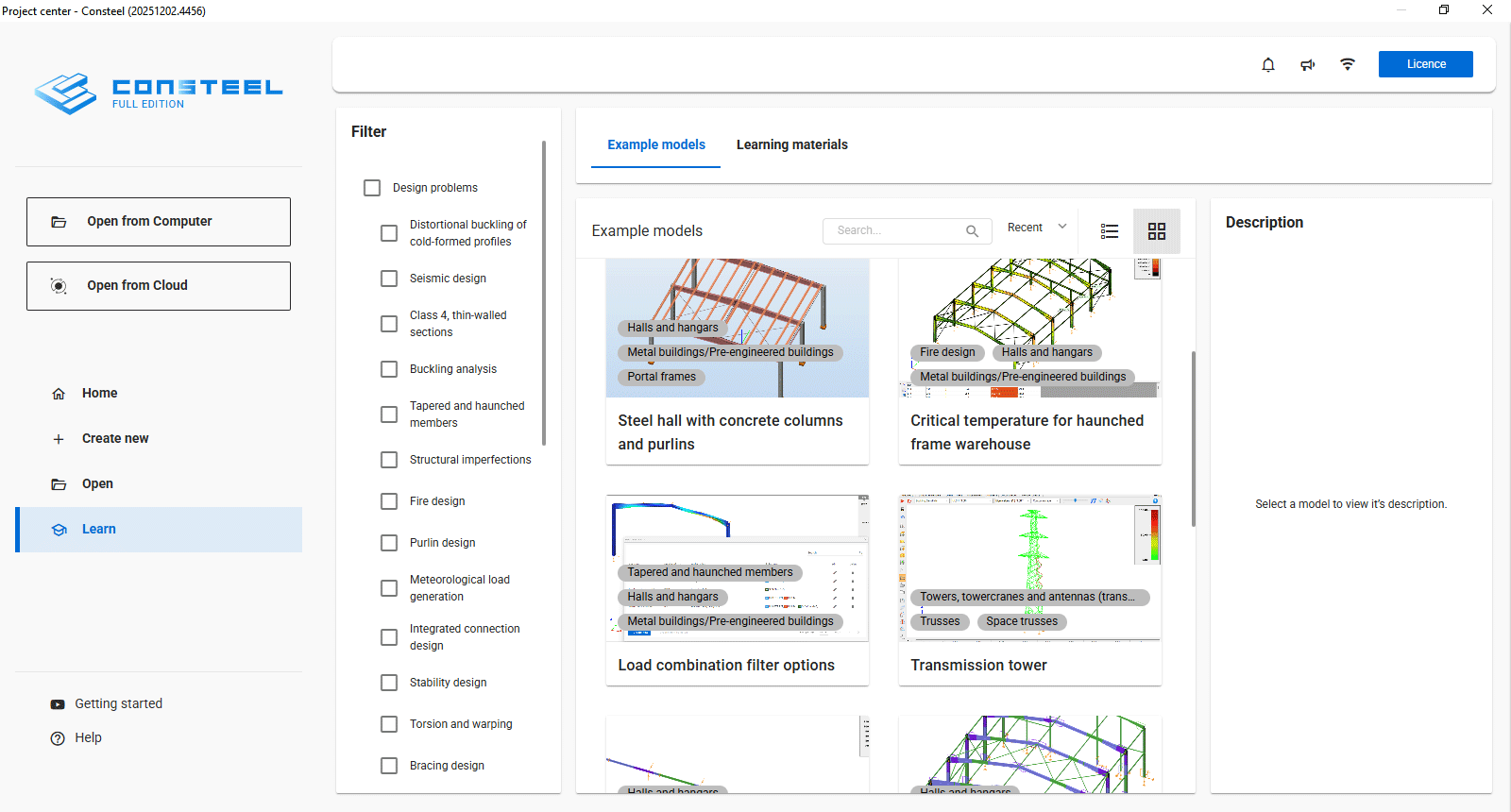
Task: Click the Filter panel scrollbar
Action: (544, 293)
